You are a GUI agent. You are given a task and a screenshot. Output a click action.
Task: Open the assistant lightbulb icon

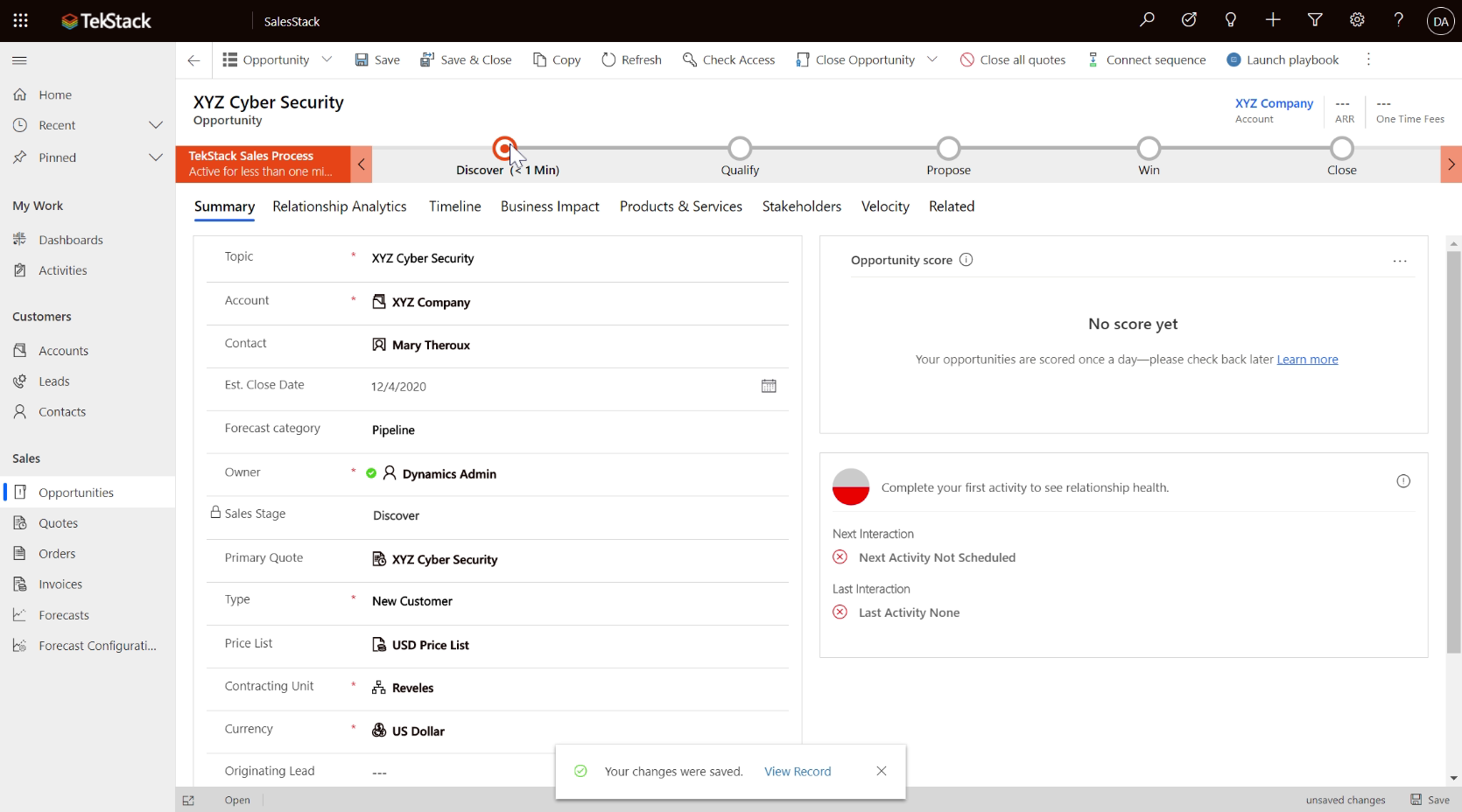[1231, 20]
